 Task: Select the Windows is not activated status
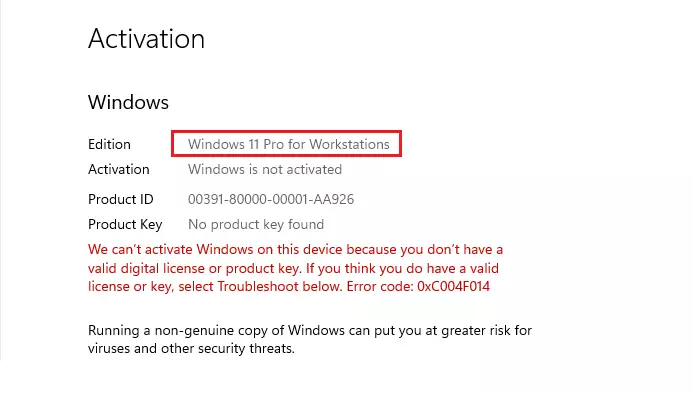tap(265, 169)
